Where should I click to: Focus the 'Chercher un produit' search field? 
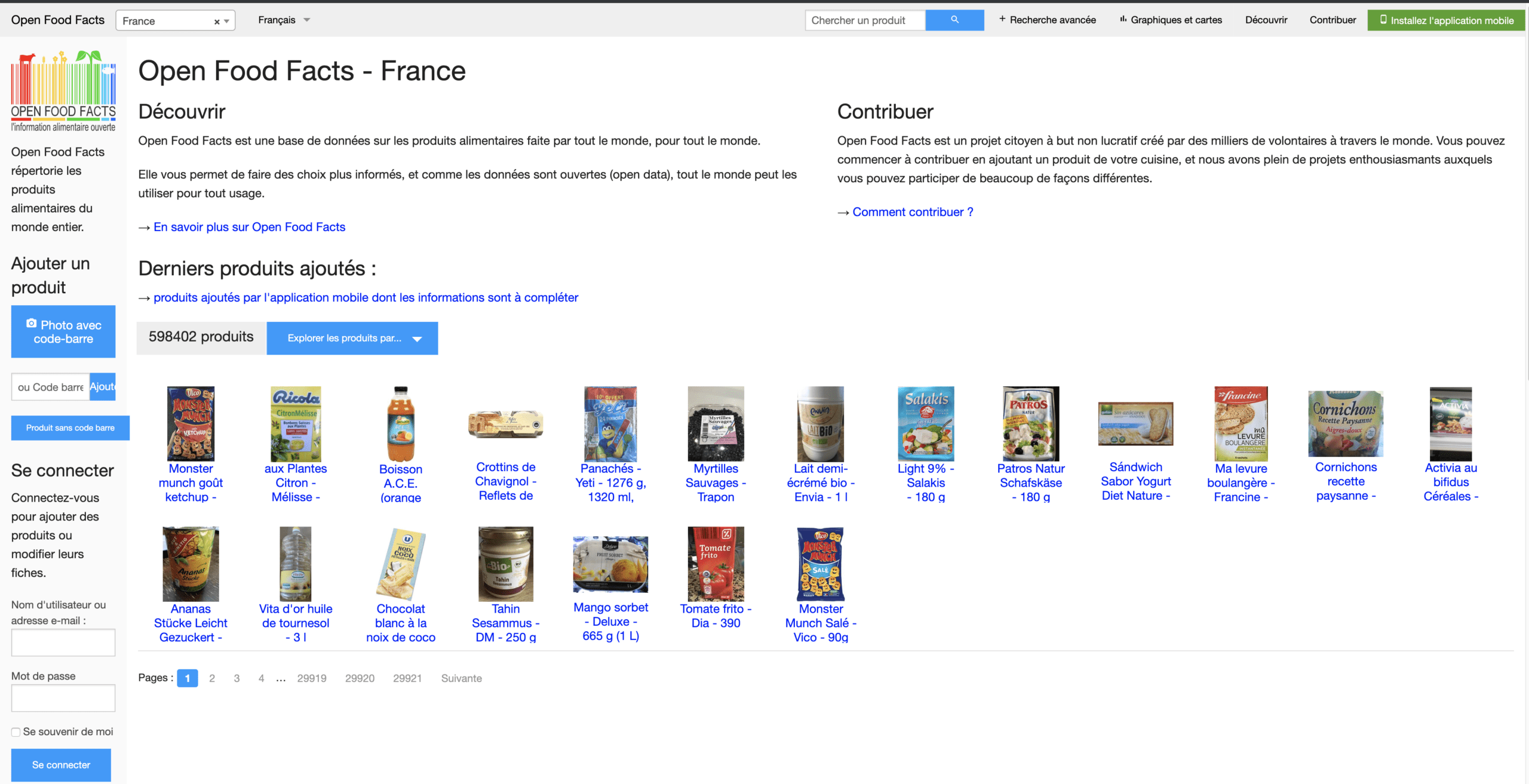865,20
